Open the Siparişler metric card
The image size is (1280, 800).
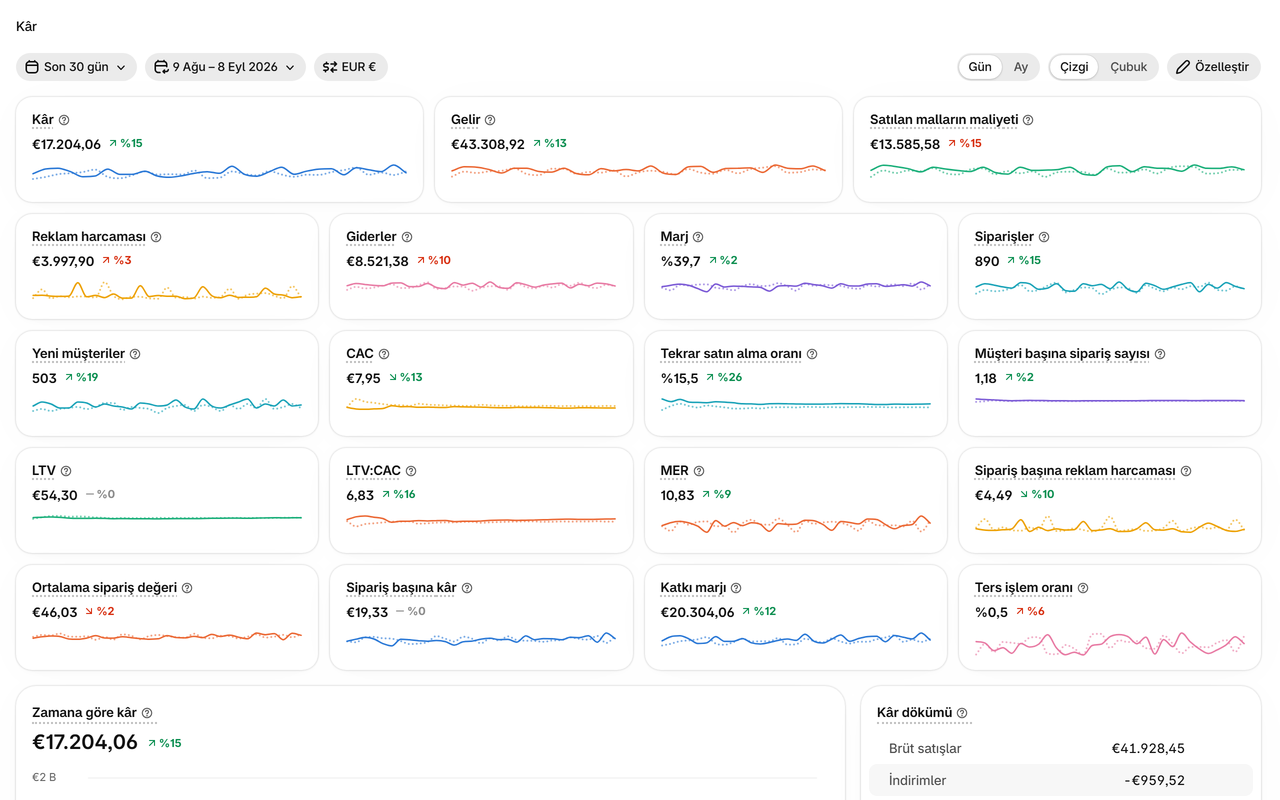[1110, 266]
